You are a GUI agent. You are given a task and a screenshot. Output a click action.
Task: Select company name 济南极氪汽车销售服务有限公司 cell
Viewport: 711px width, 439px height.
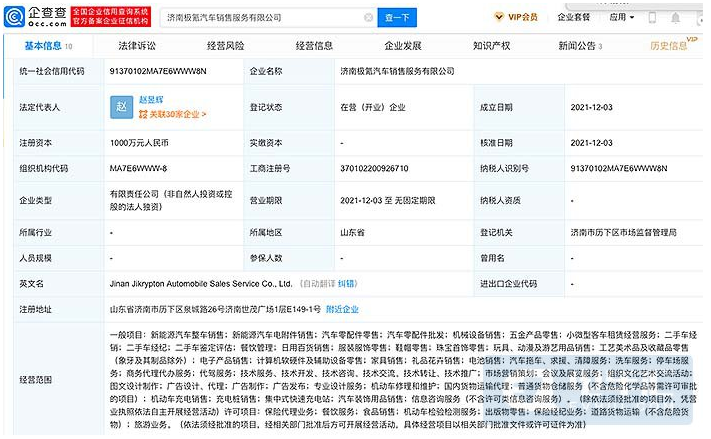[397, 71]
